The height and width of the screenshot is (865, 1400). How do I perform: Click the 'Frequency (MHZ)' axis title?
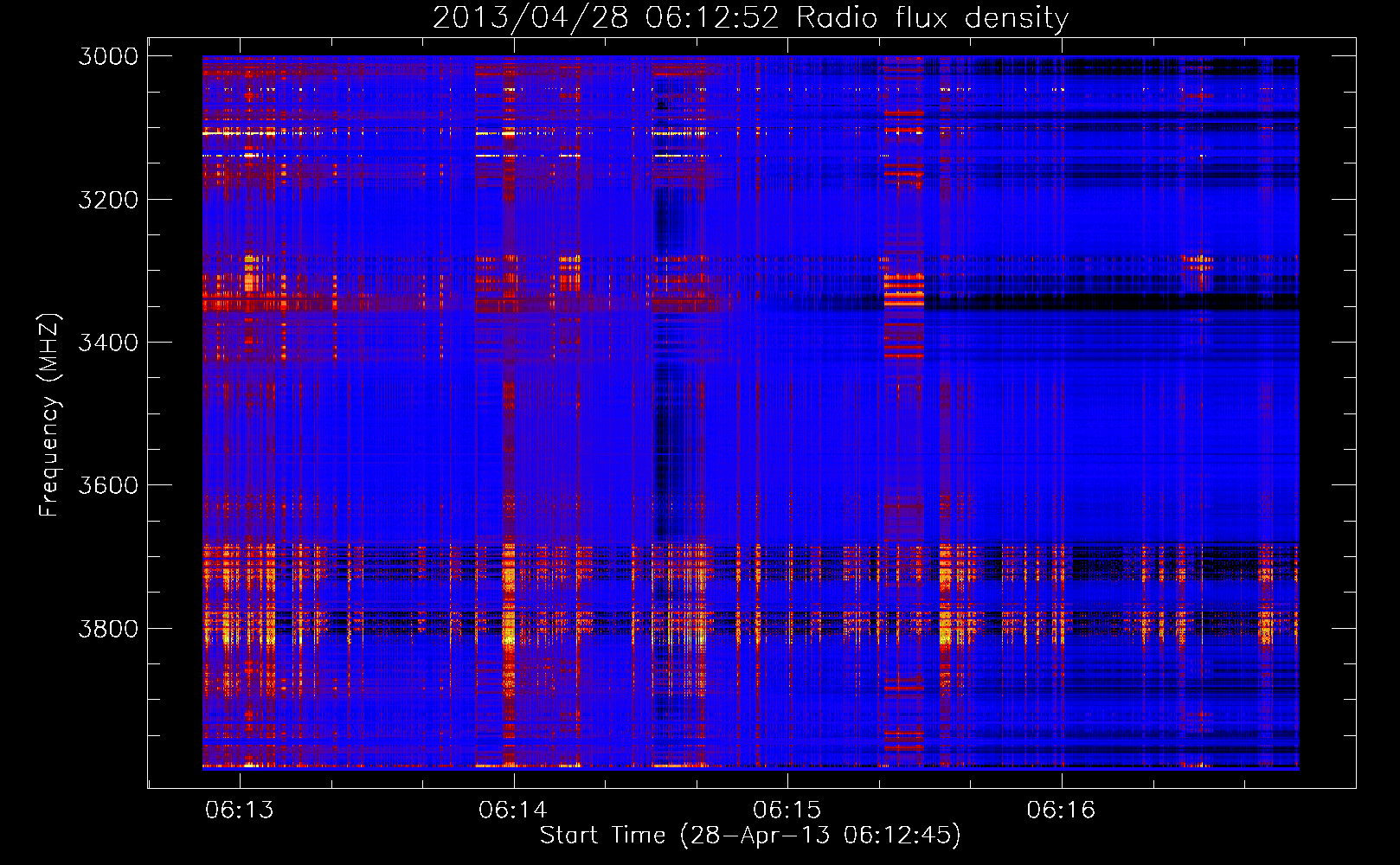[x=49, y=415]
